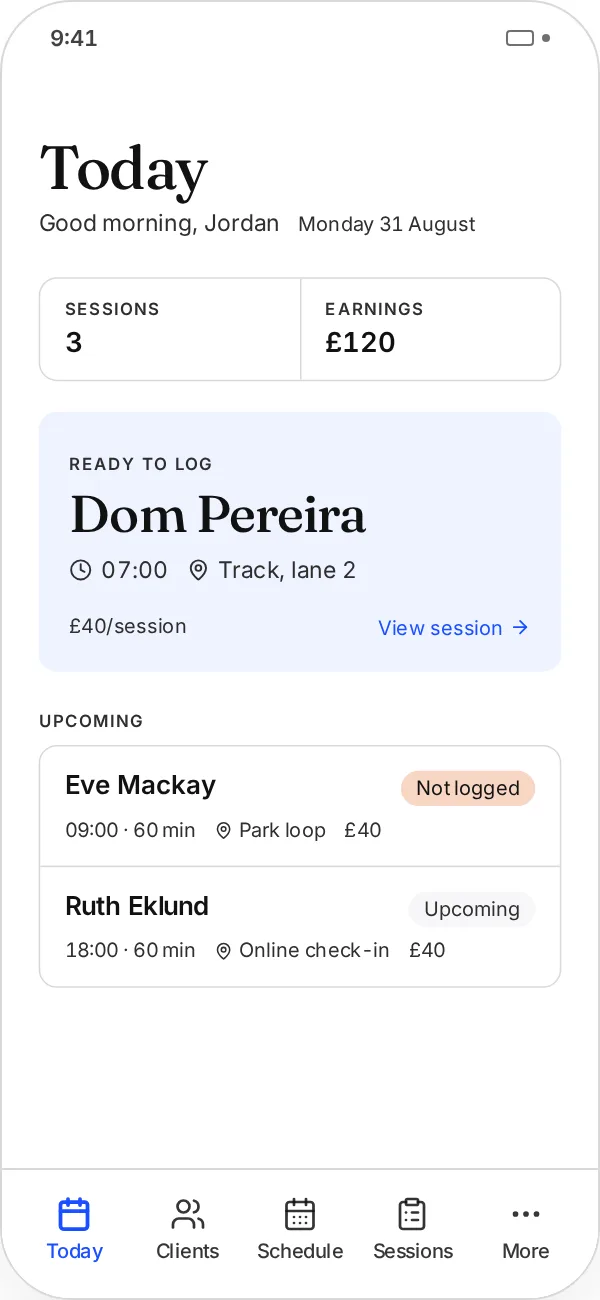This screenshot has height=1300, width=600.
Task: Tap the Dom Pereira session heading
Action: coord(218,515)
